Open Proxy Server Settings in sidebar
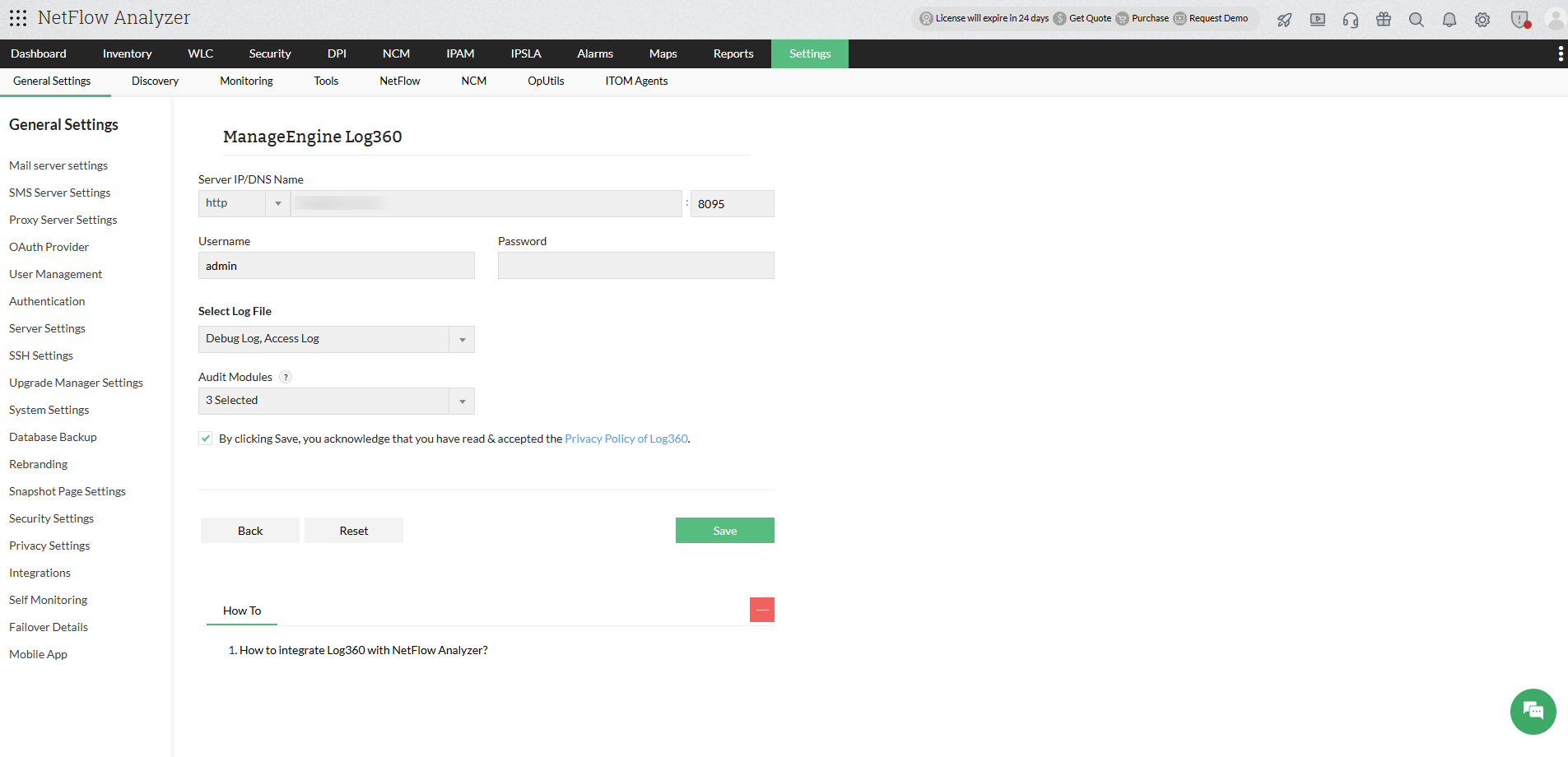This screenshot has width=1568, height=757. click(63, 220)
